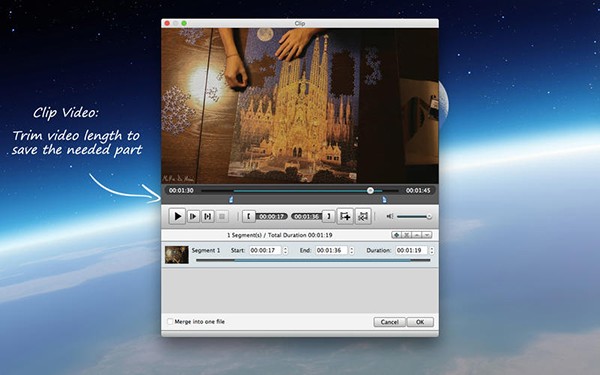Viewport: 600px width, 375px height.
Task: Set start point with left bracket button
Action: pyautogui.click(x=249, y=217)
